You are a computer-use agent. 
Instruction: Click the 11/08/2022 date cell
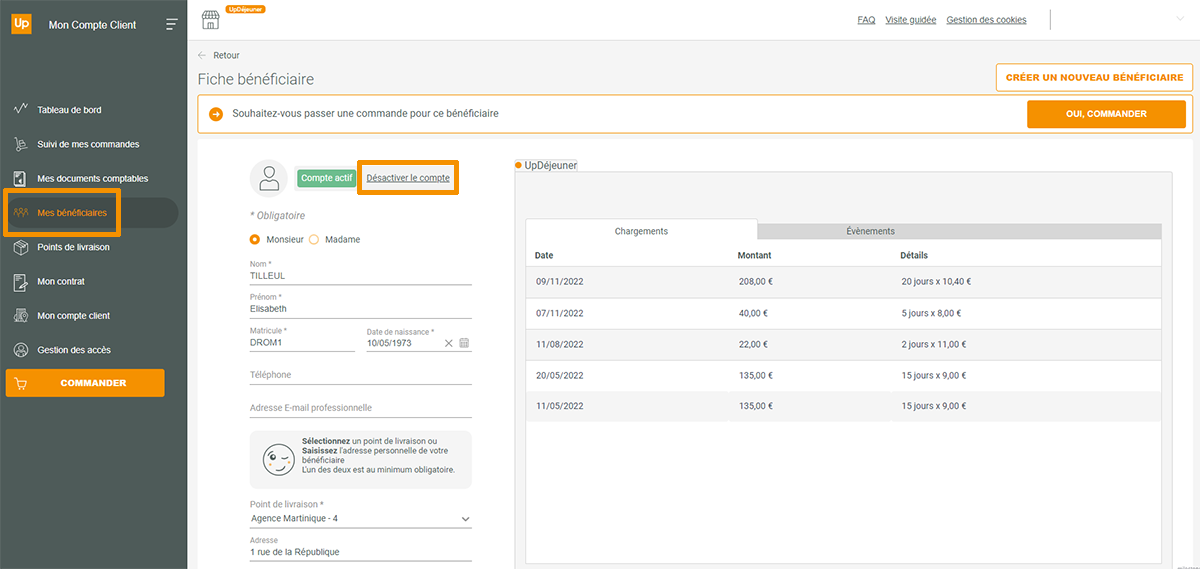click(x=560, y=344)
